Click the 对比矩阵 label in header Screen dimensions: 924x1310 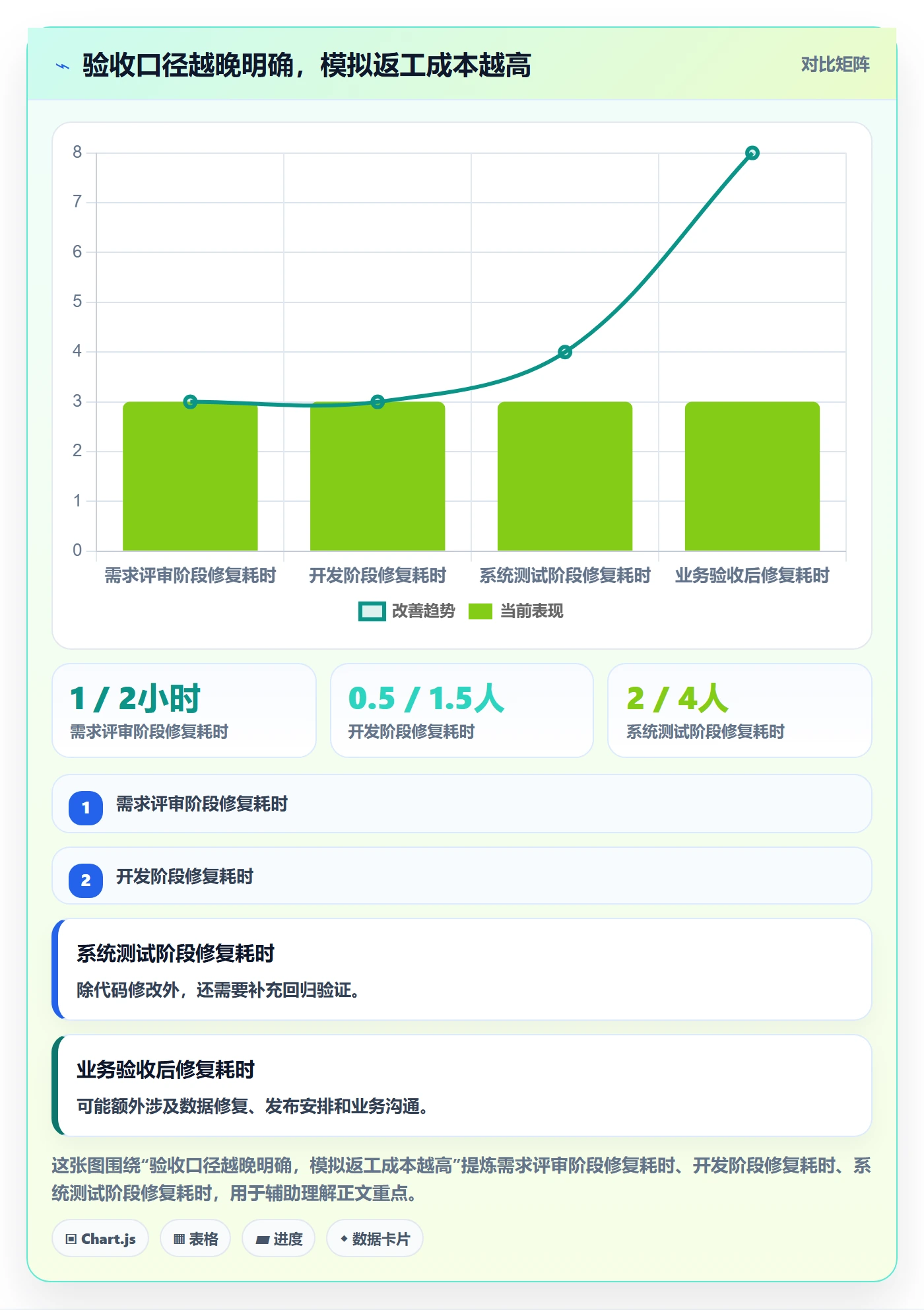pyautogui.click(x=835, y=65)
